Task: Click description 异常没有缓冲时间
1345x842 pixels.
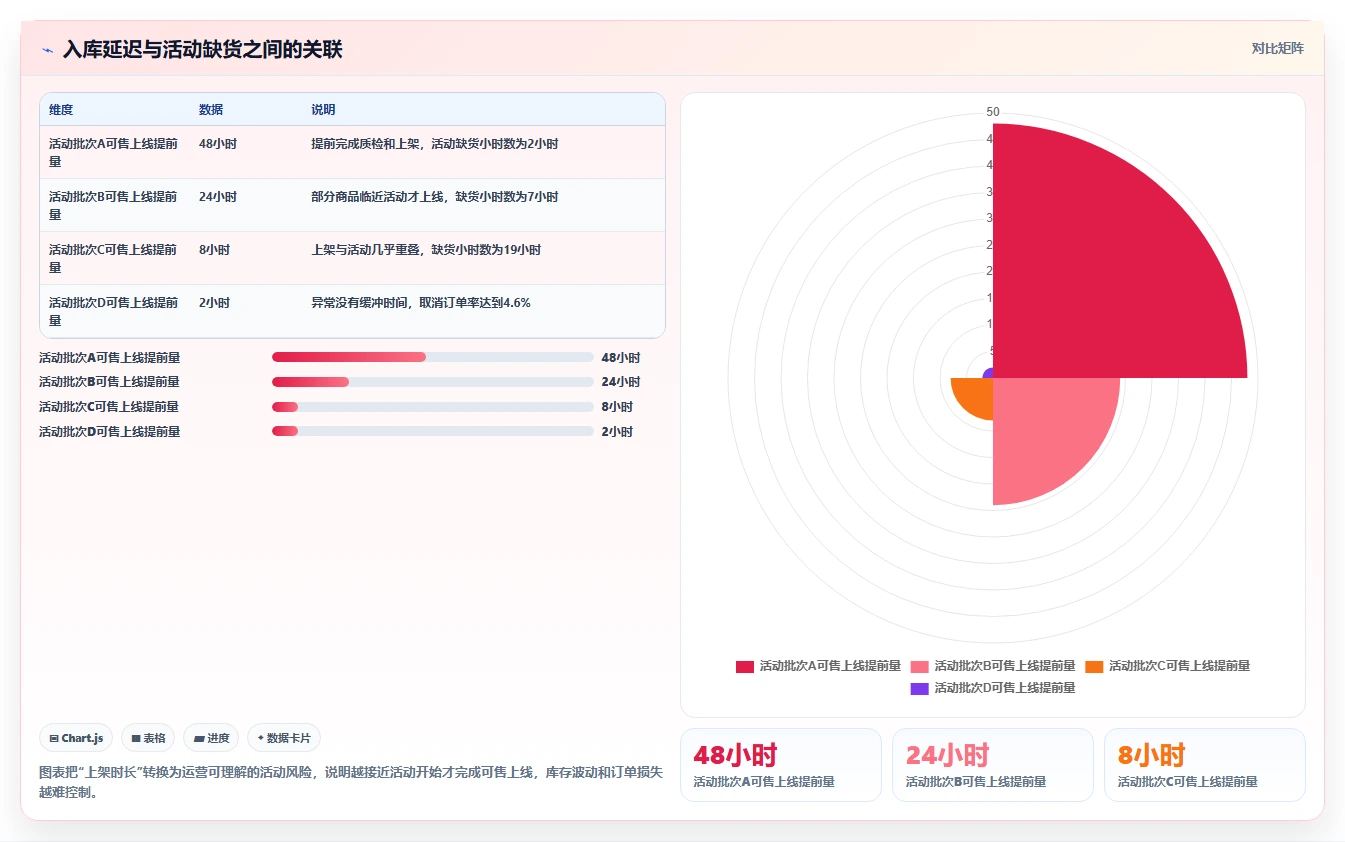Action: click(361, 303)
